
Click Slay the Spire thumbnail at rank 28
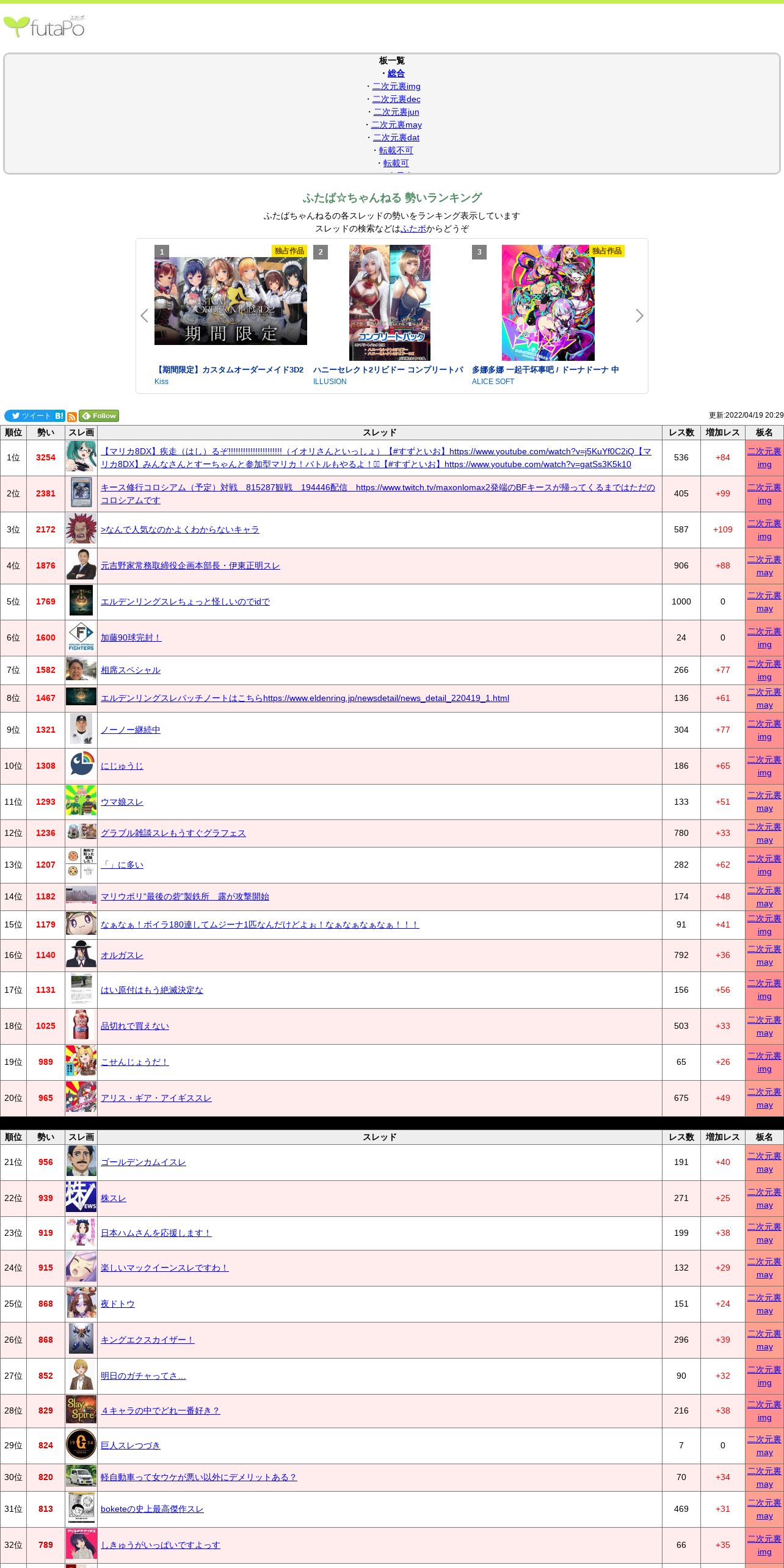(x=81, y=1409)
